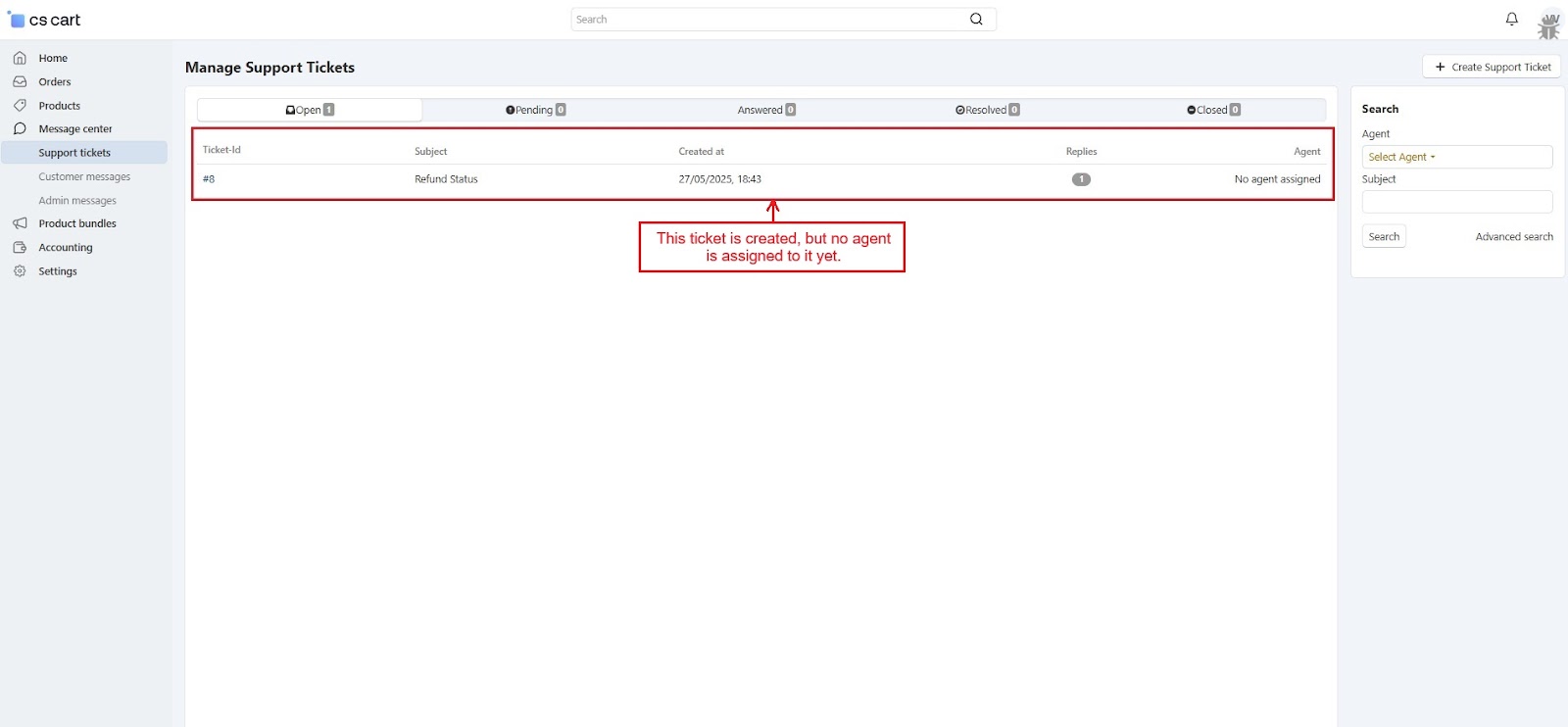
Task: Switch to the Pending tab
Action: click(535, 110)
